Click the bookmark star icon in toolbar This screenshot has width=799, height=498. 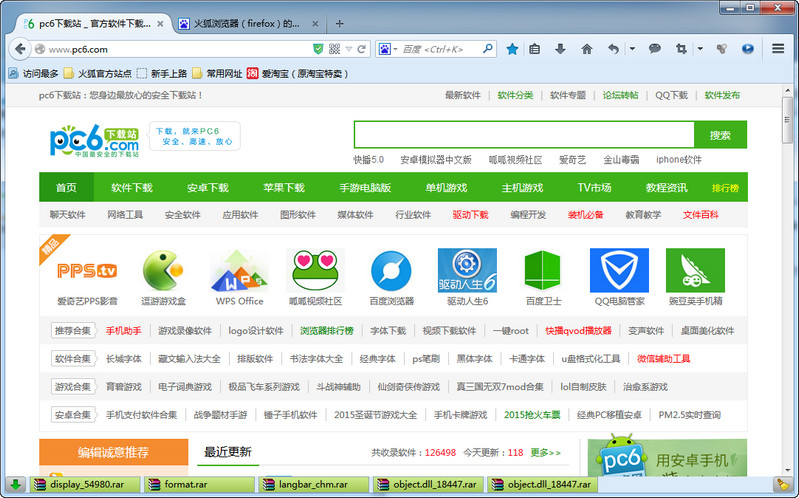coord(512,48)
